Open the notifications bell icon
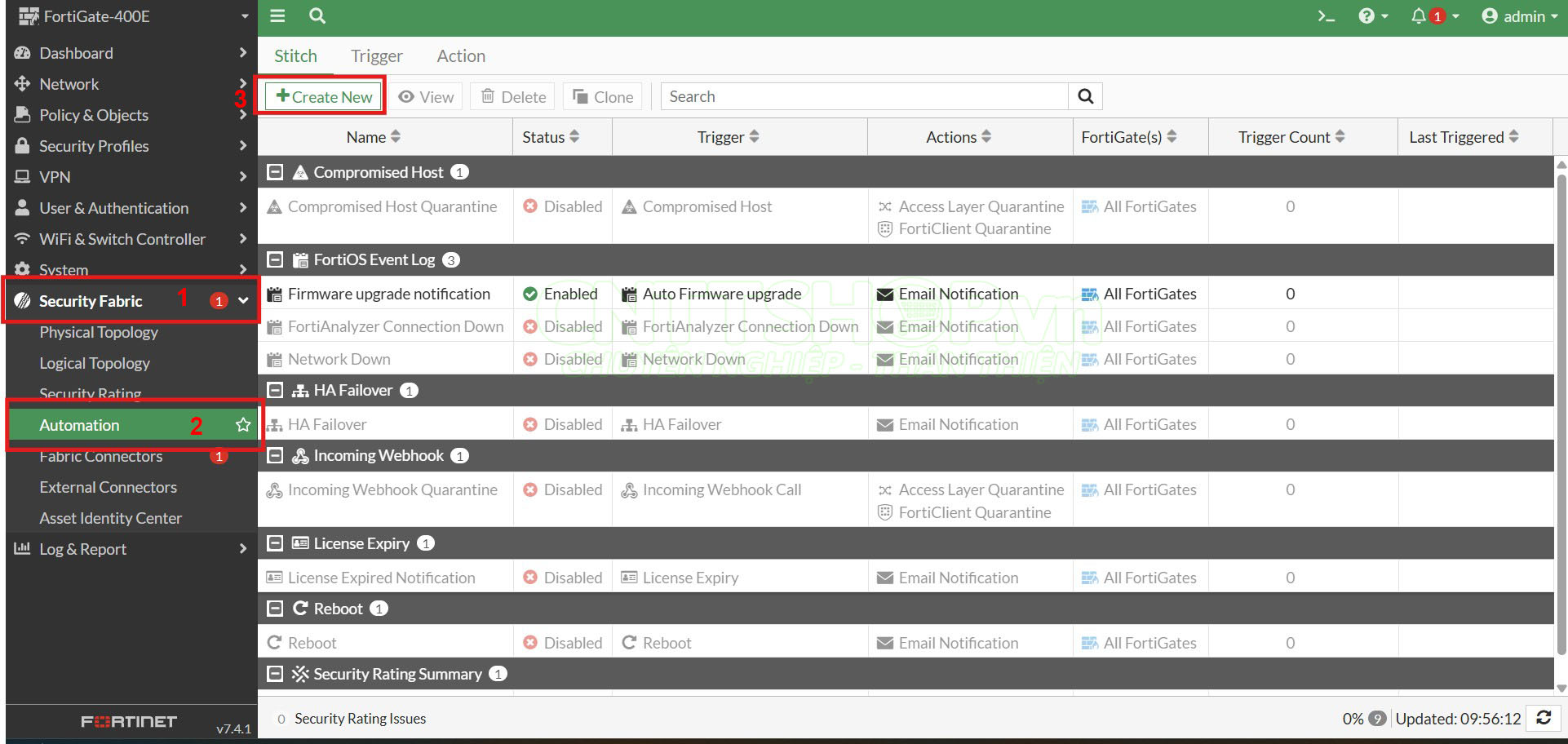This screenshot has height=744, width=1568. pos(1419,16)
